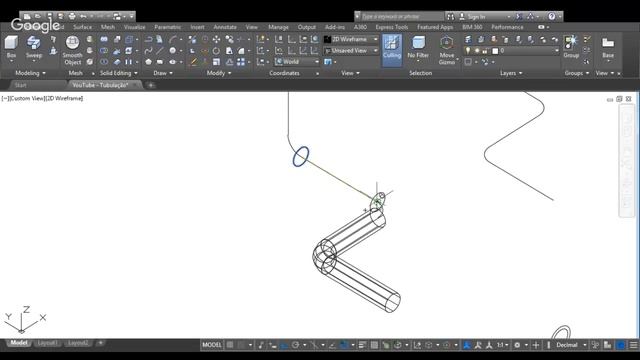Toggle the layer freeze sun icon
The height and width of the screenshot is (360, 640).
click(476, 51)
